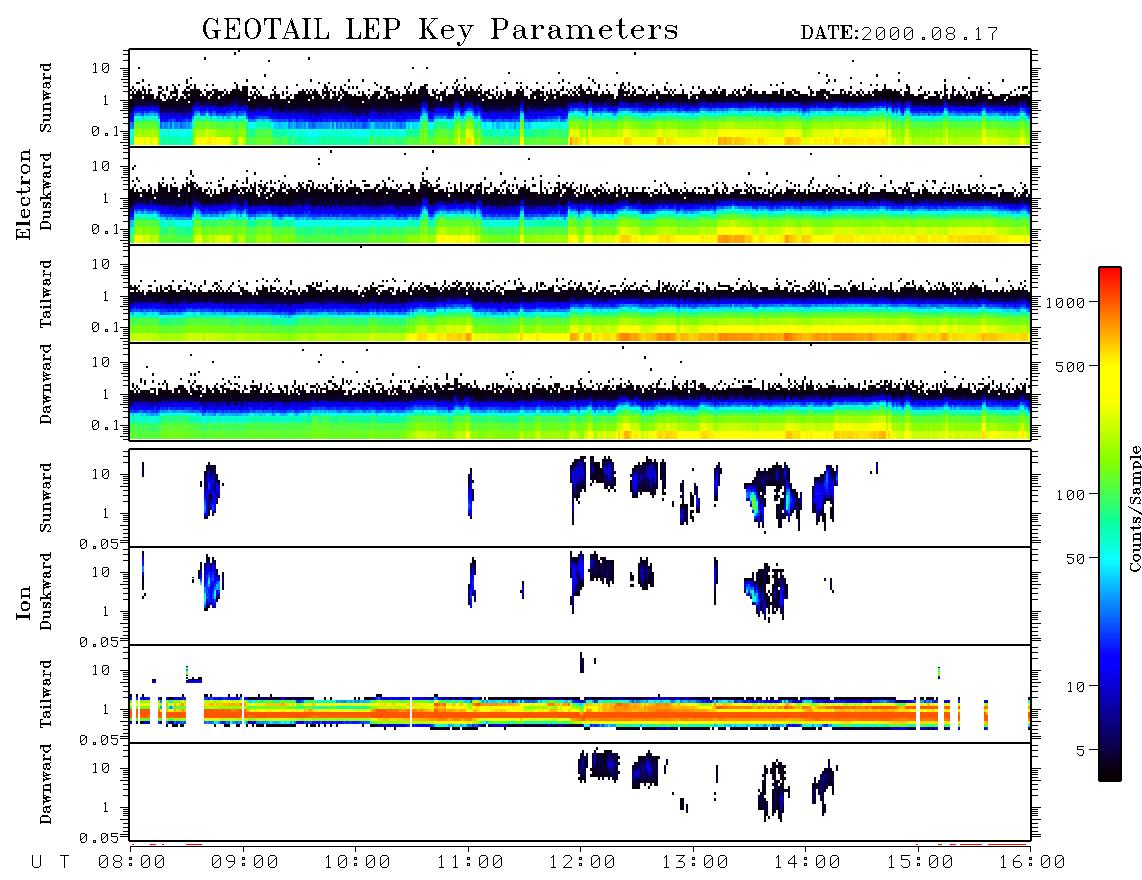This screenshot has height=880, width=1142.
Task: Click the vertical 'Ion' group label
Action: (x=24, y=603)
